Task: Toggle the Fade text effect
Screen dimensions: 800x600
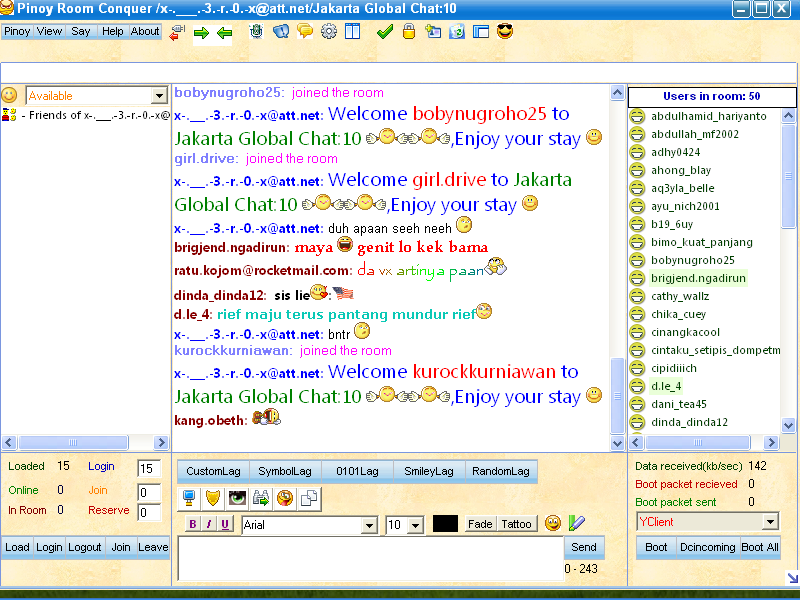Action: click(480, 524)
